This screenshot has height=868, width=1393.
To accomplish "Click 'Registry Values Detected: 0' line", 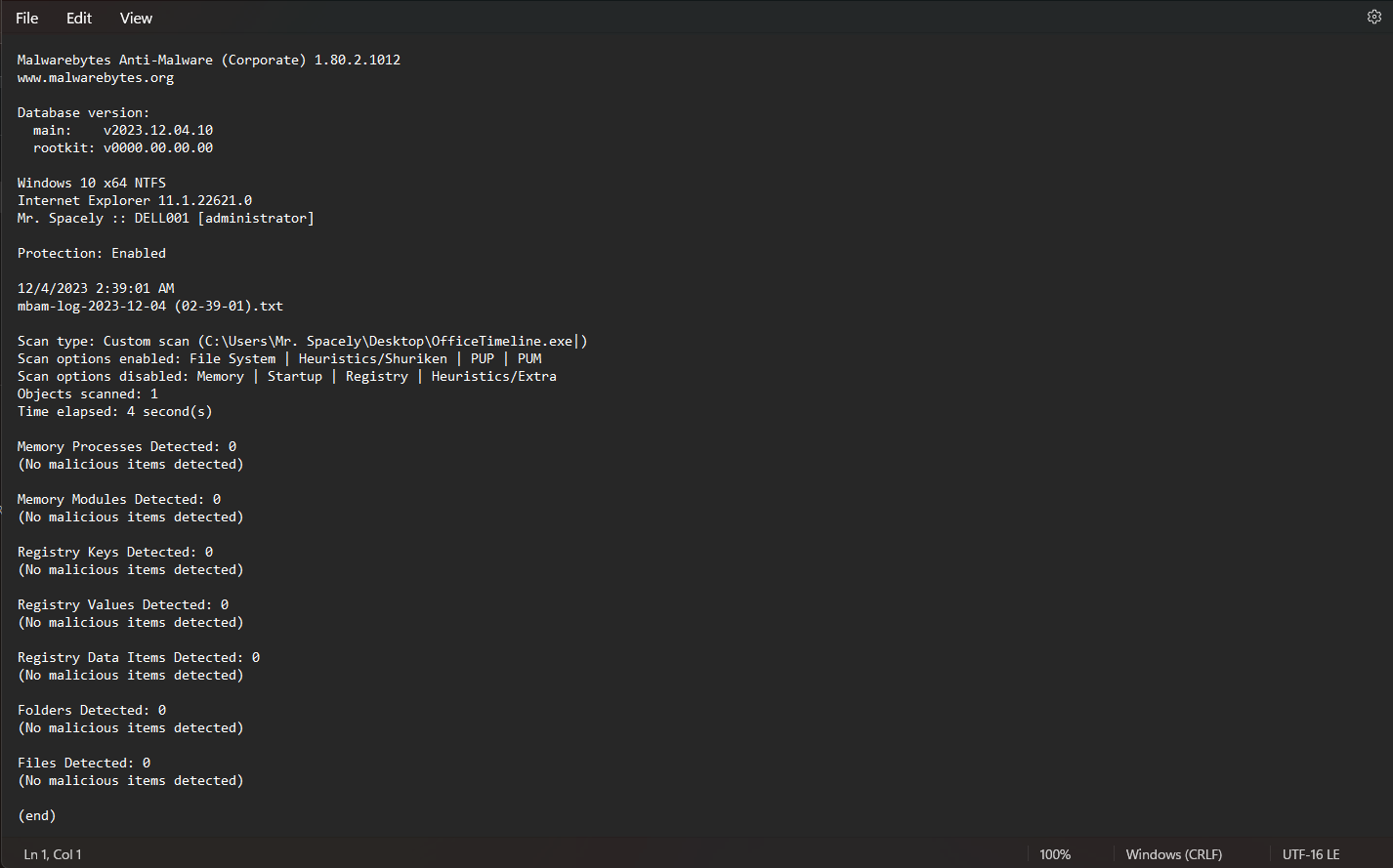I will pos(123,605).
